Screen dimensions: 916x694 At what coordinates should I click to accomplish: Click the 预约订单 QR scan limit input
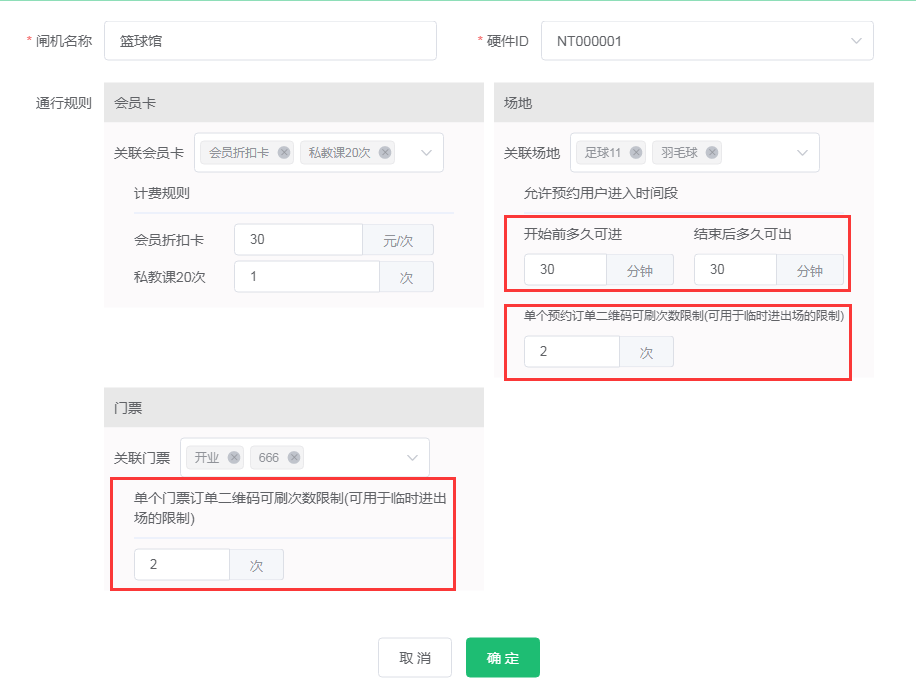572,352
